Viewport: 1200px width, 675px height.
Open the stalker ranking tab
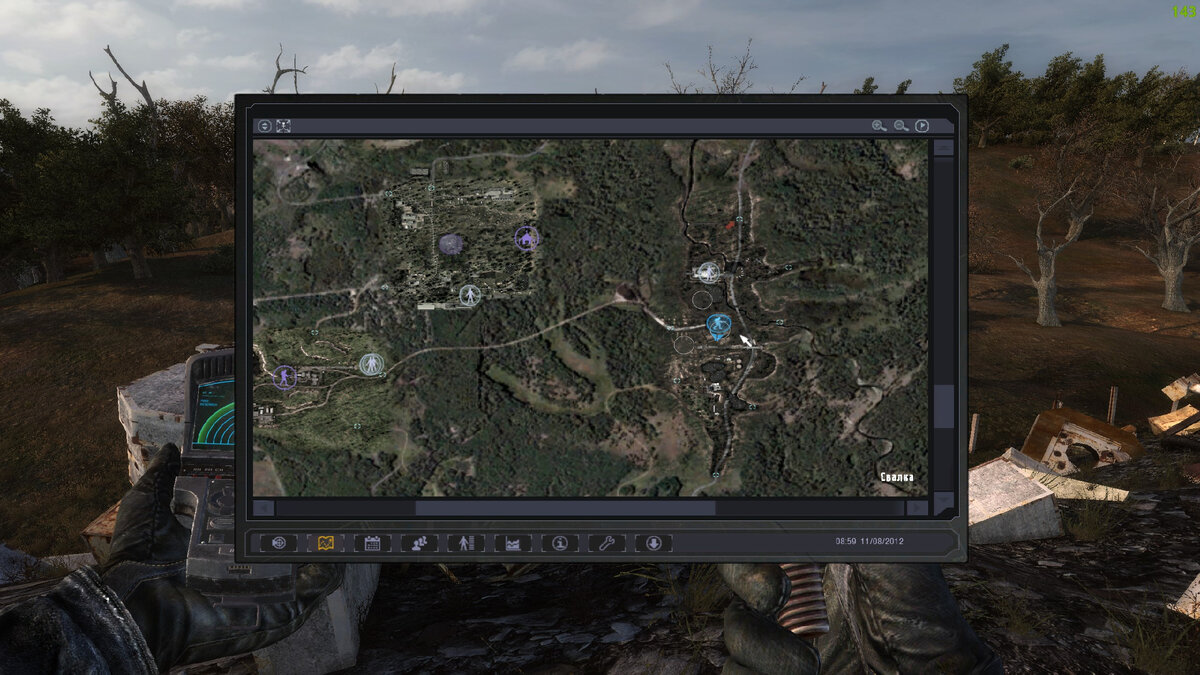467,543
